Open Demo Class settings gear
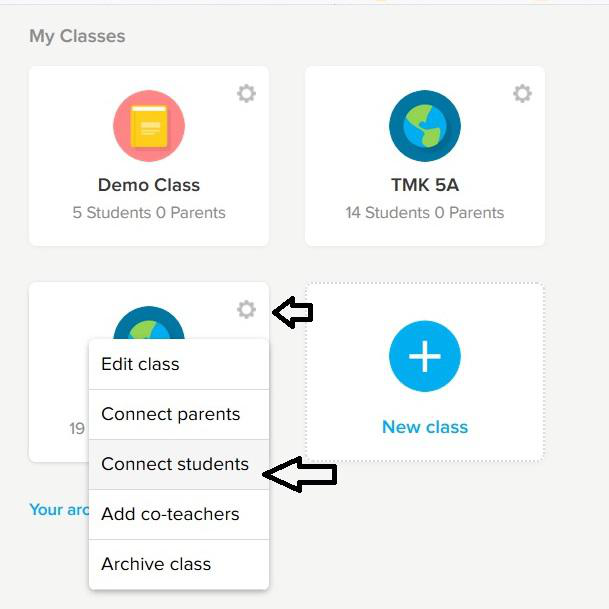 246,94
